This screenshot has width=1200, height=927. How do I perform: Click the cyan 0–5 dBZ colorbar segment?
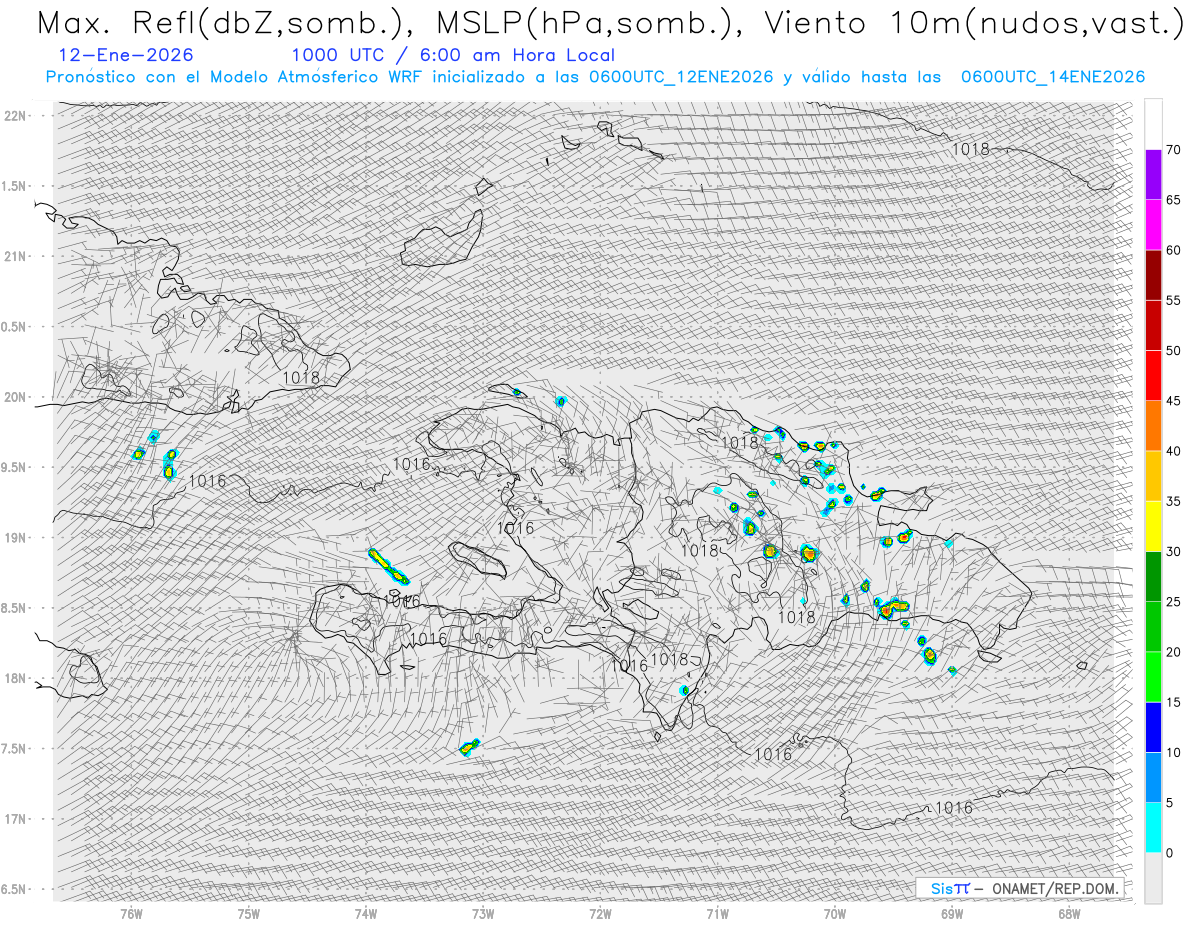click(1153, 828)
